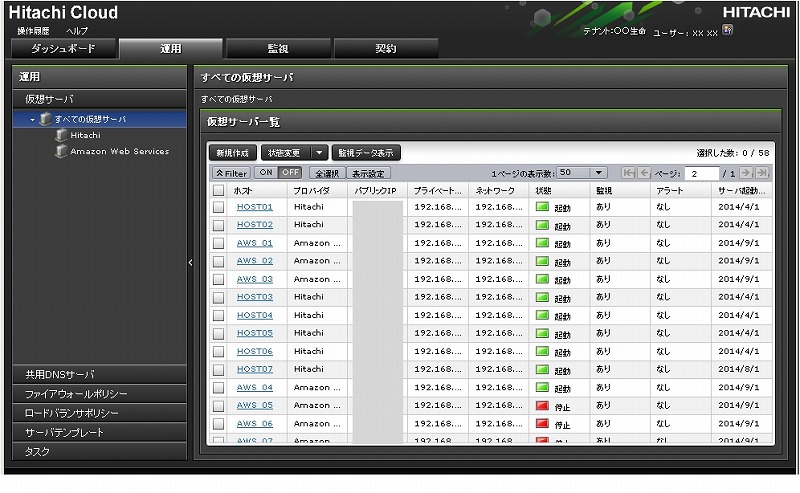800x493 pixels.
Task: Open the AWS_04 server link
Action: click(x=255, y=387)
